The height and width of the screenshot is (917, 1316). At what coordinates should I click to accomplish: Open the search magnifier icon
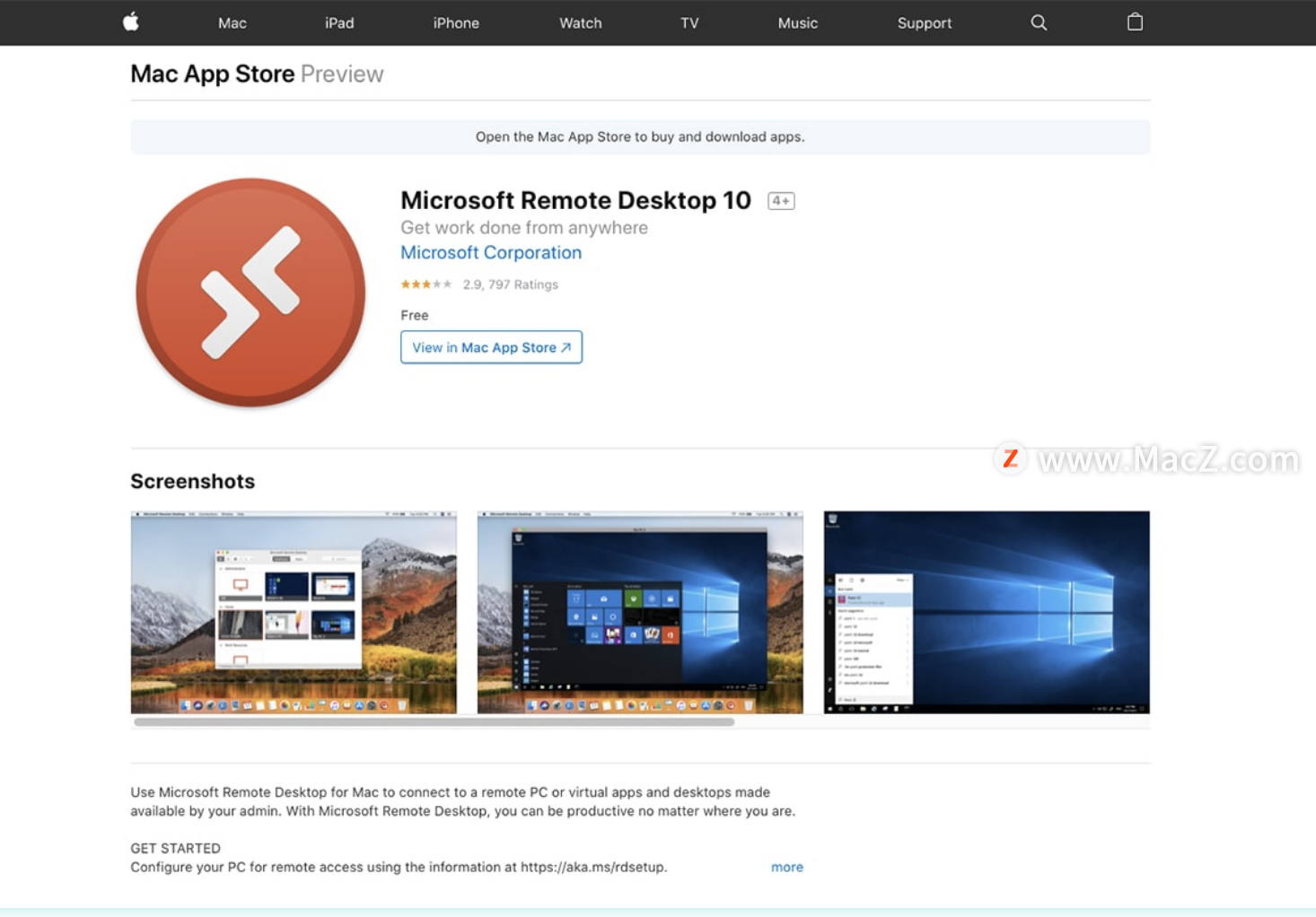[1039, 22]
